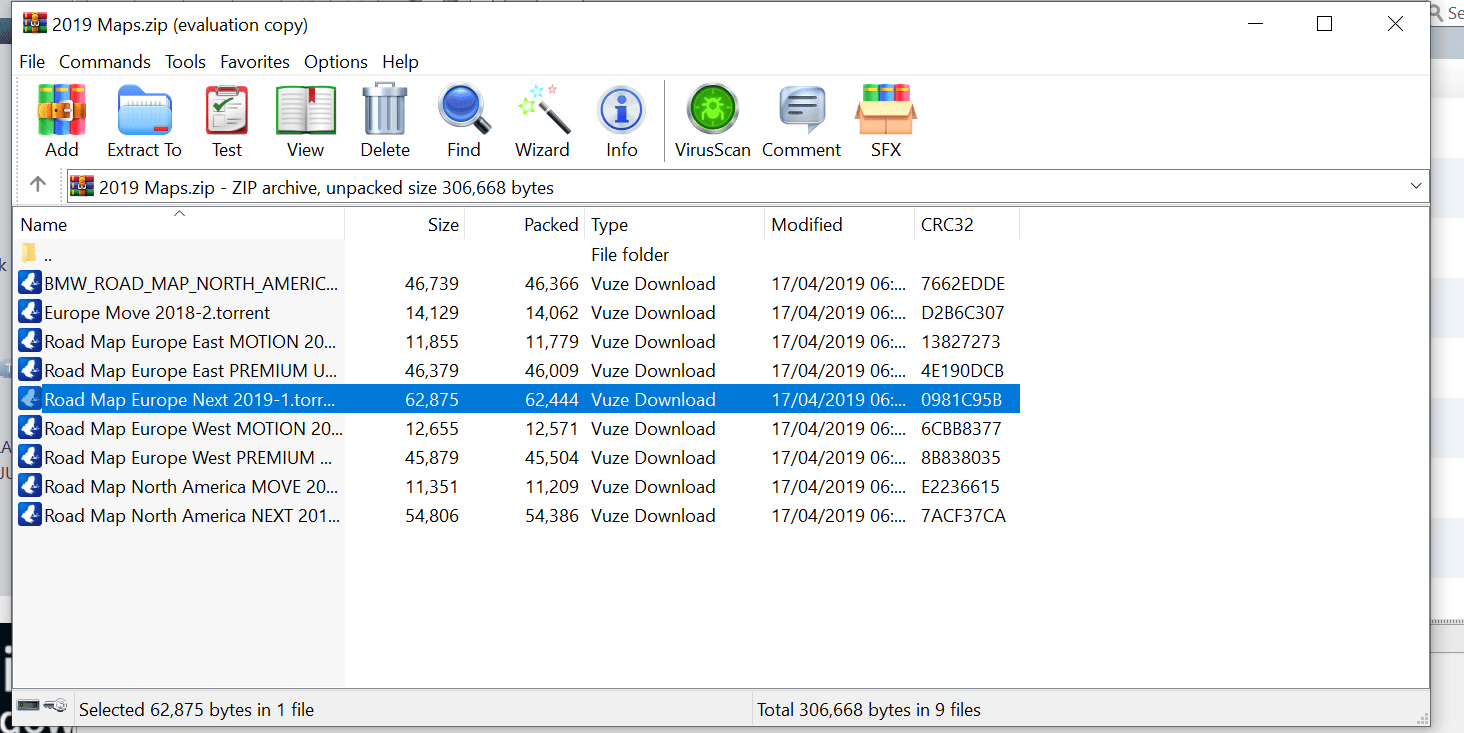Open the Comment tool
The width and height of the screenshot is (1464, 733).
(x=801, y=110)
